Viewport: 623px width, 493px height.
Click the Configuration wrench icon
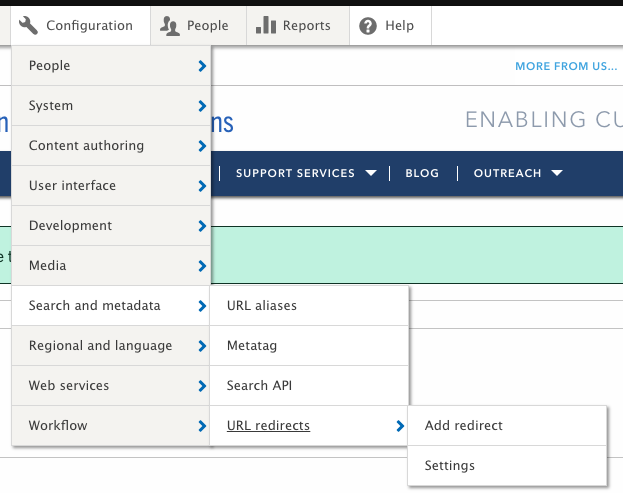click(29, 26)
